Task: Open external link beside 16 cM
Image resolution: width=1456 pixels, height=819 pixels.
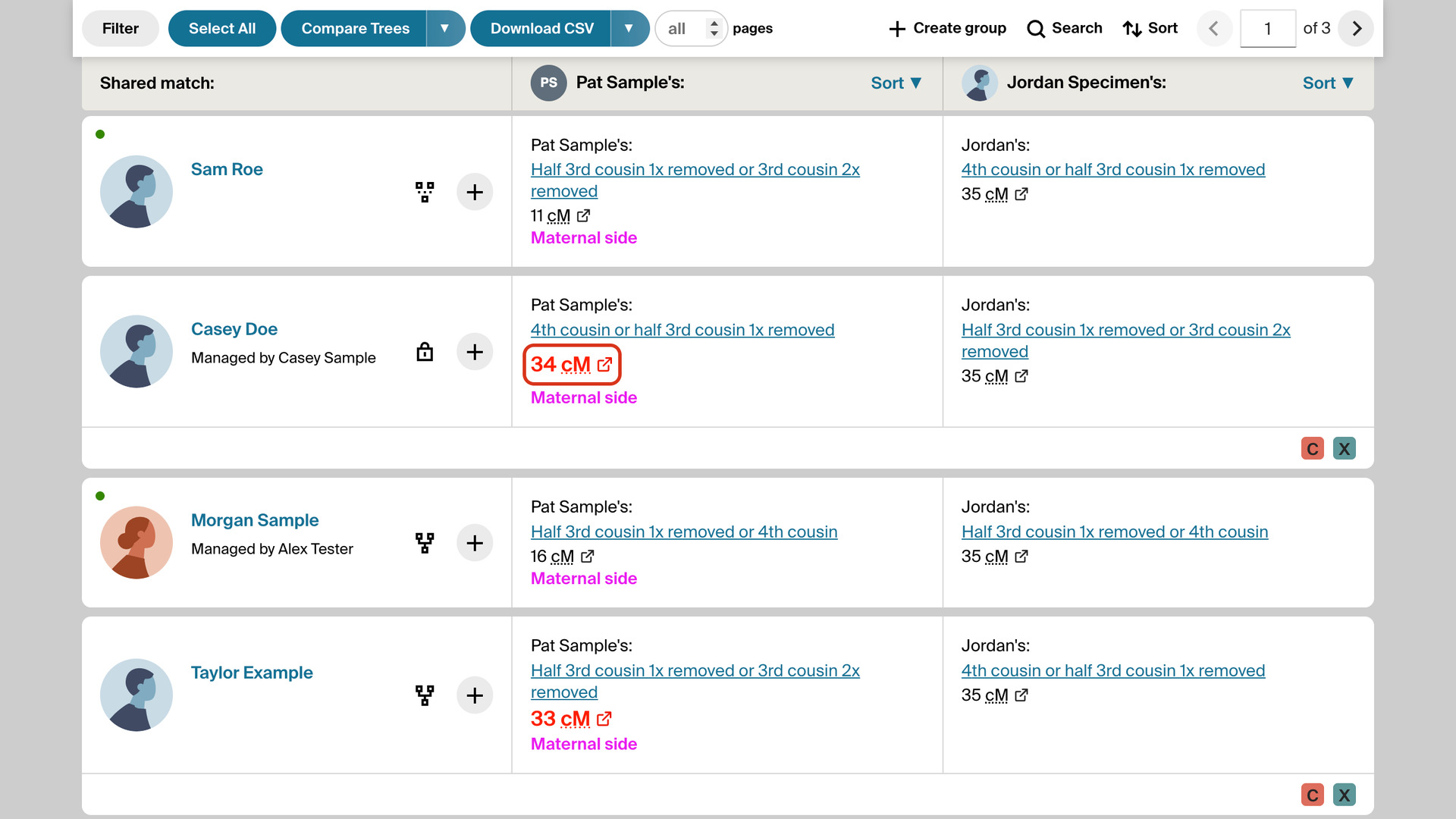Action: pos(587,557)
